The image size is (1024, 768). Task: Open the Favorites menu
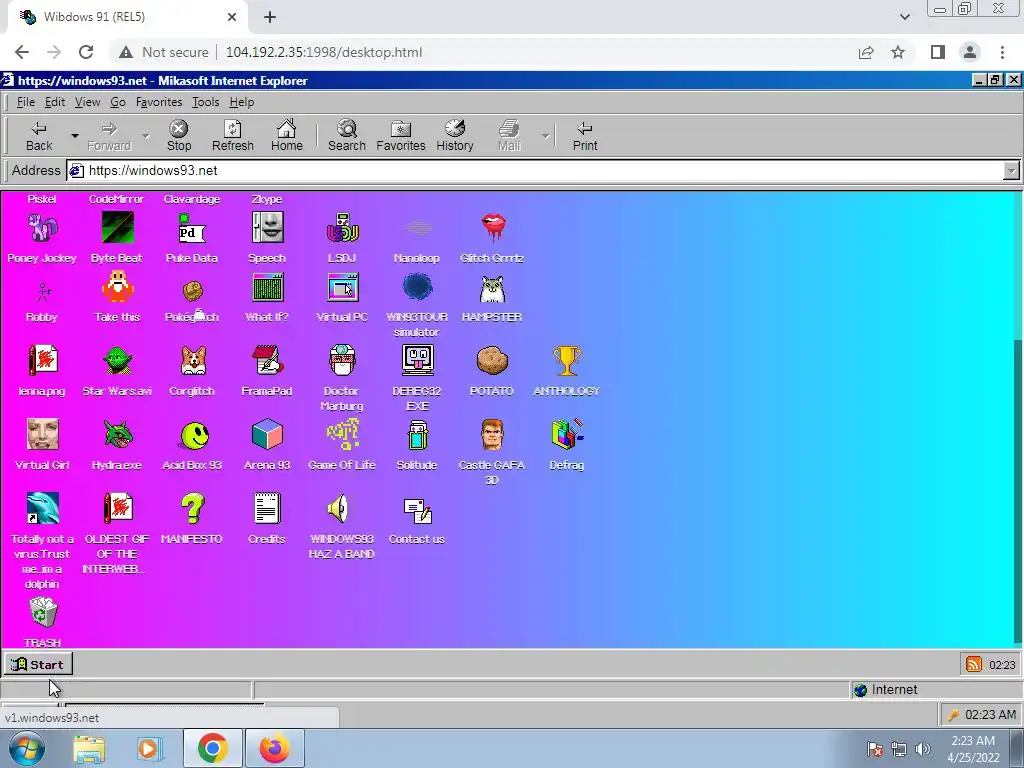pos(159,102)
